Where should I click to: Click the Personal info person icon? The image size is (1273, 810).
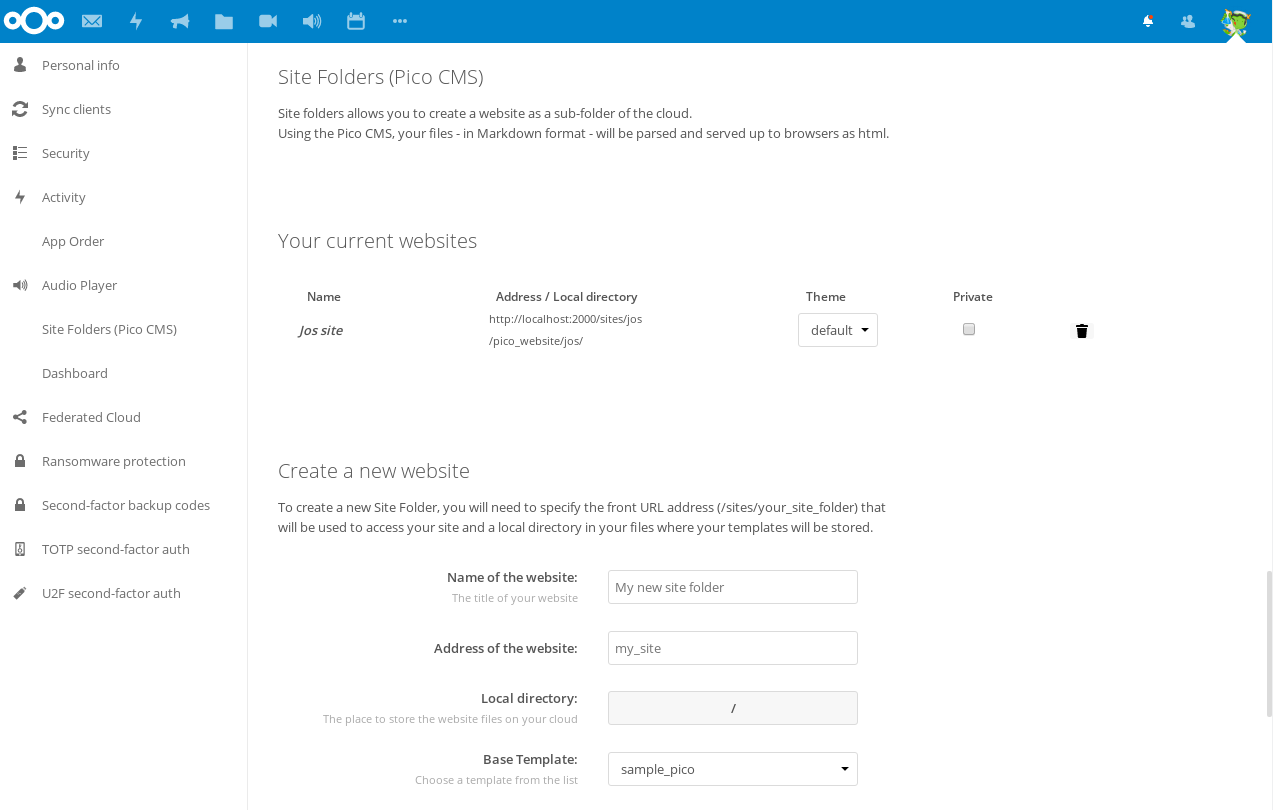[x=20, y=65]
